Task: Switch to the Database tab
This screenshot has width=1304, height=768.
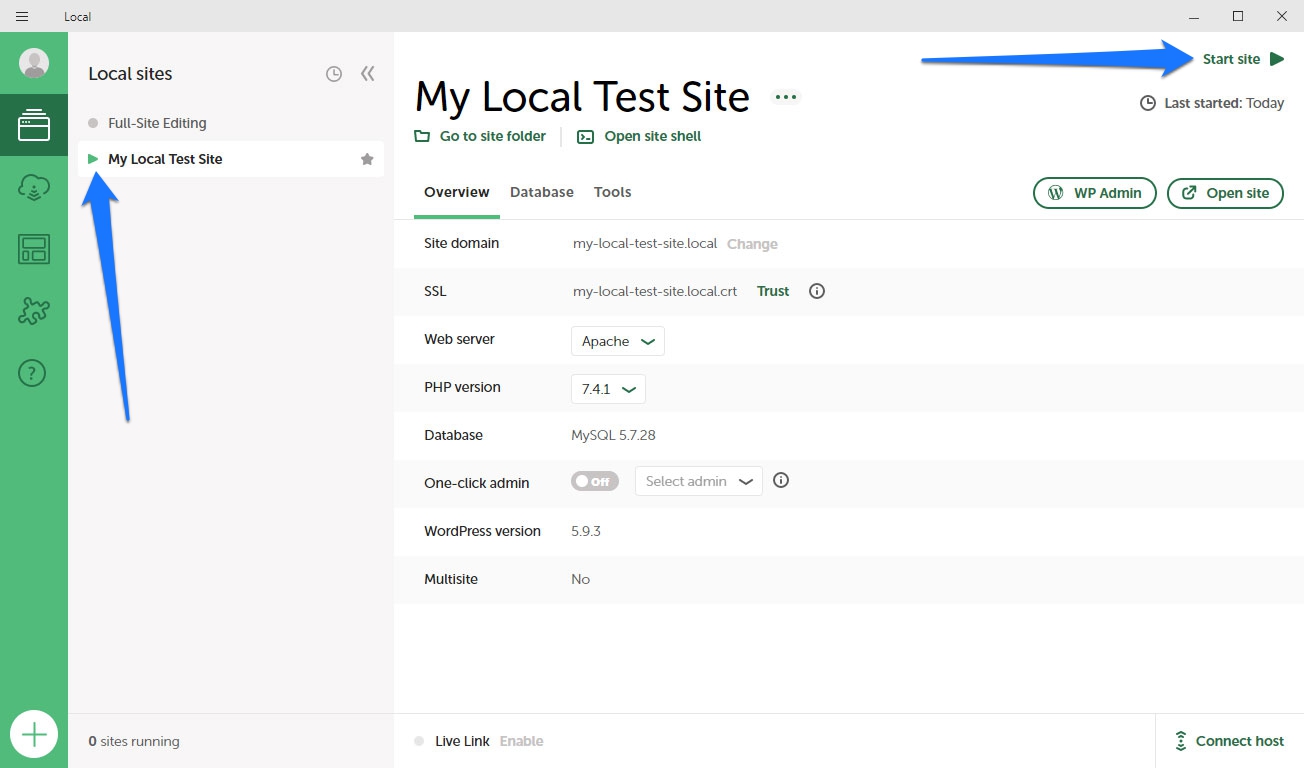Action: point(542,192)
